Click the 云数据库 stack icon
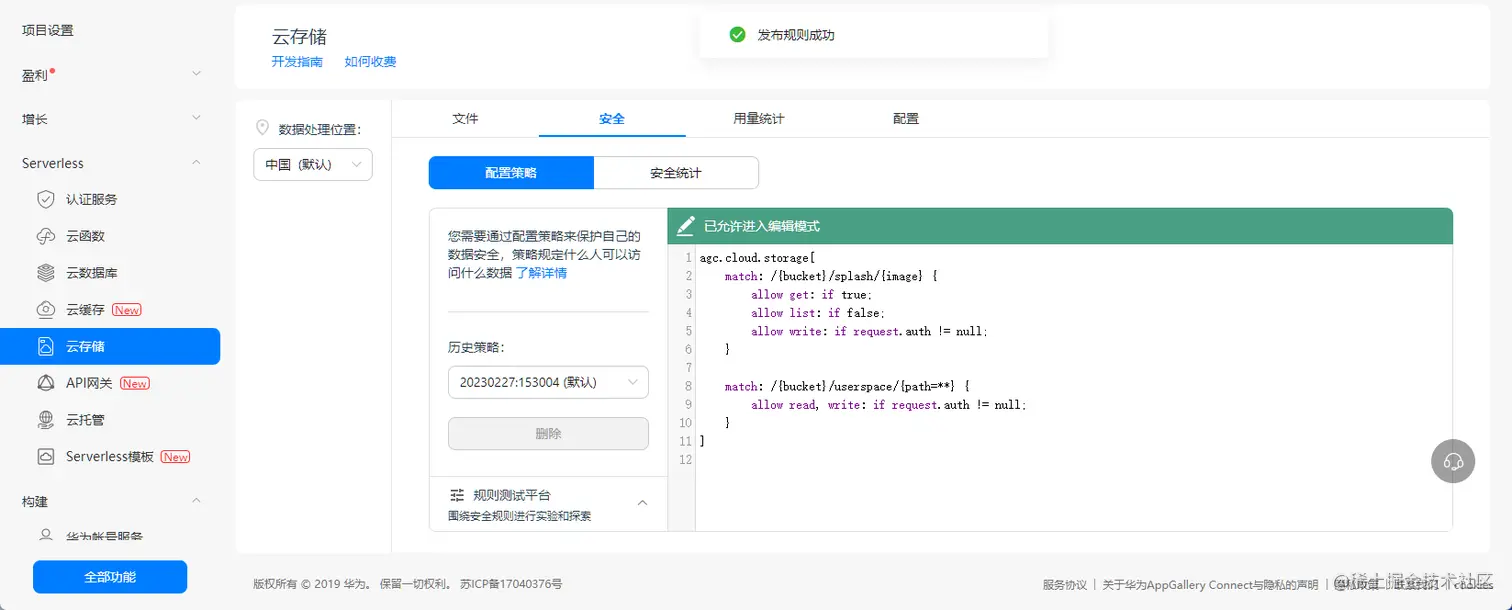The image size is (1512, 610). click(x=45, y=273)
